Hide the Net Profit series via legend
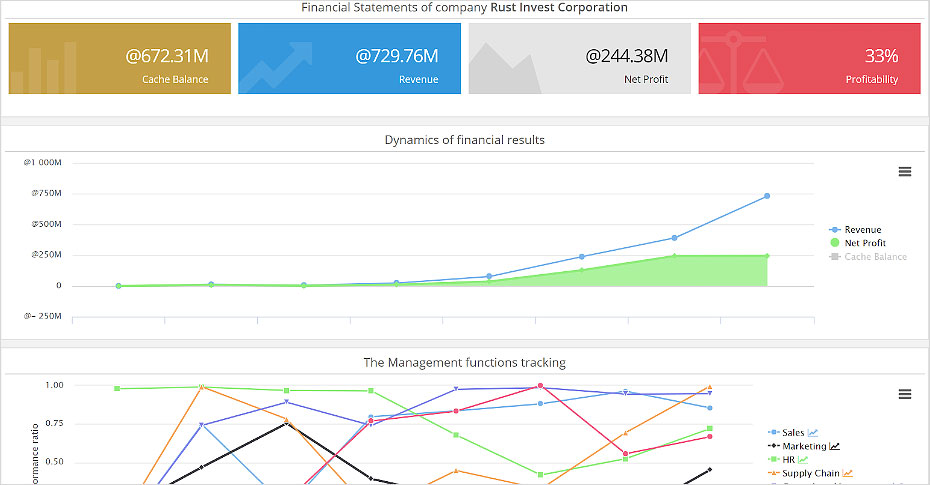The image size is (930, 485). 865,243
